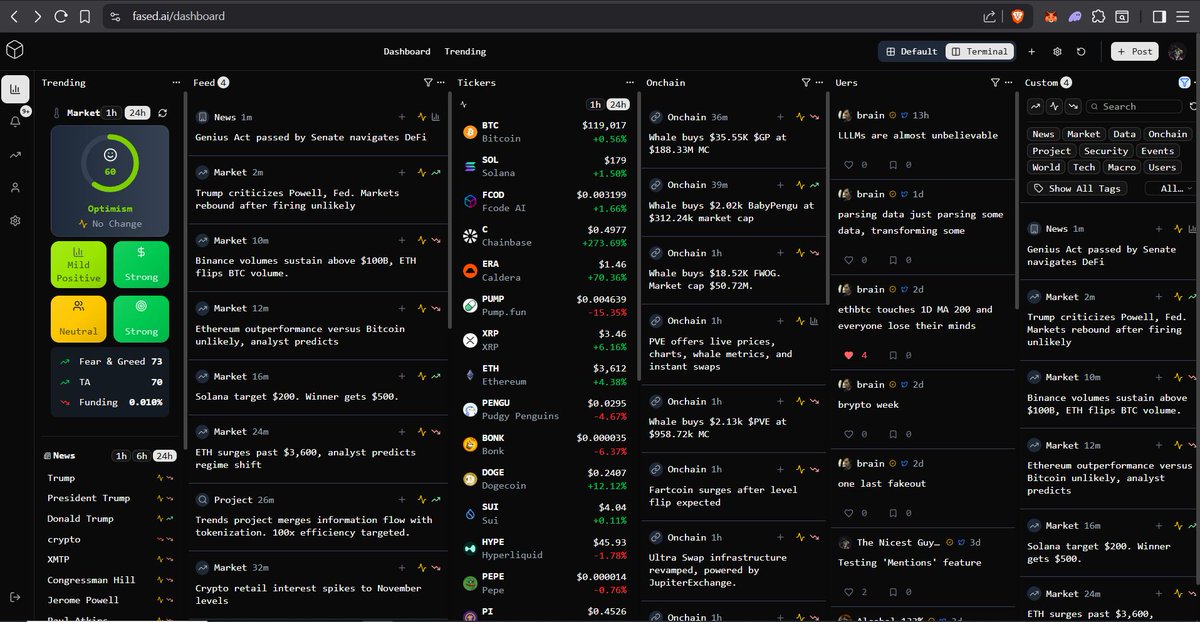Click the Post button
The image size is (1200, 622).
pos(1134,51)
